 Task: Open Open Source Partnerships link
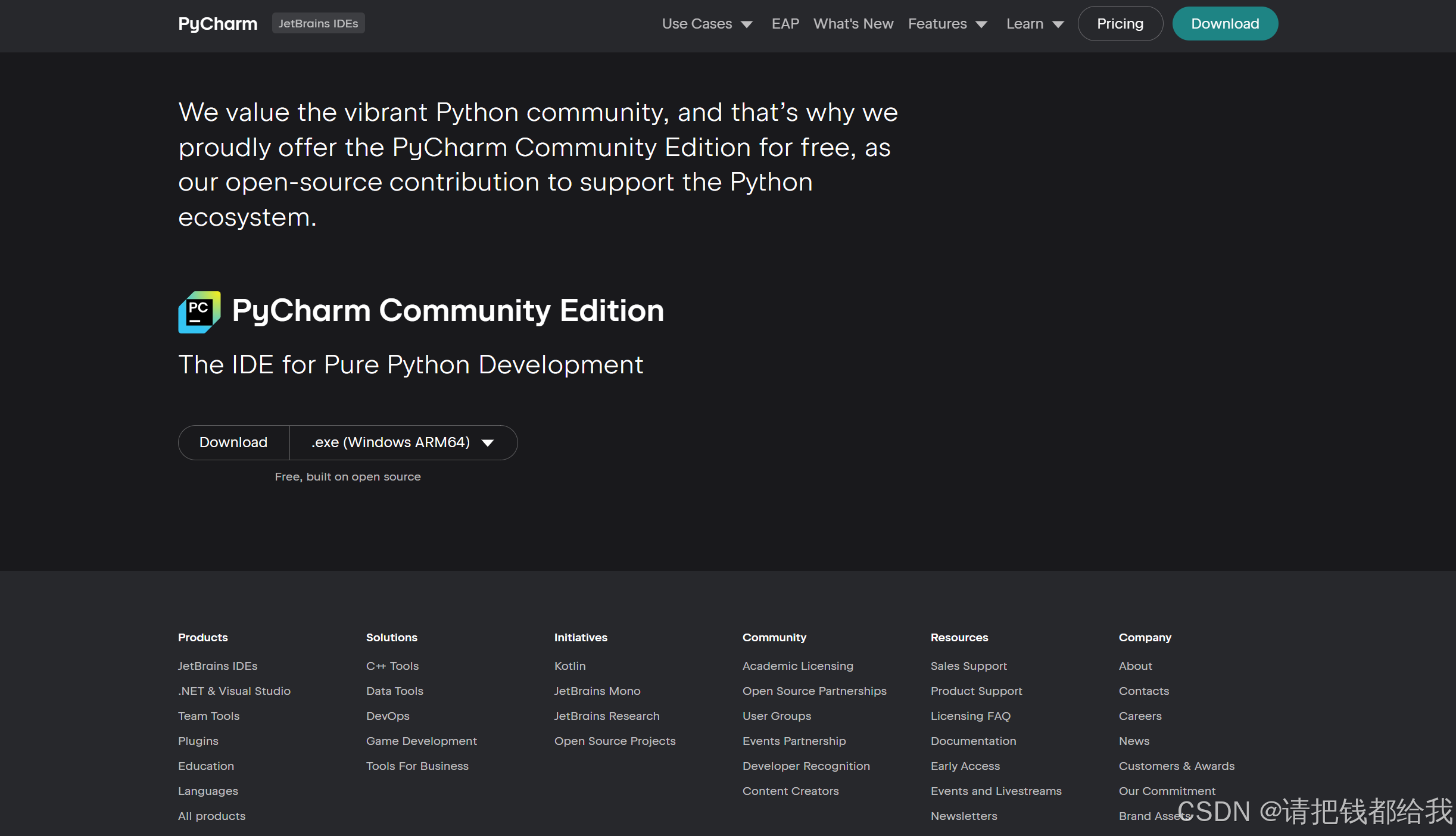[x=814, y=691]
